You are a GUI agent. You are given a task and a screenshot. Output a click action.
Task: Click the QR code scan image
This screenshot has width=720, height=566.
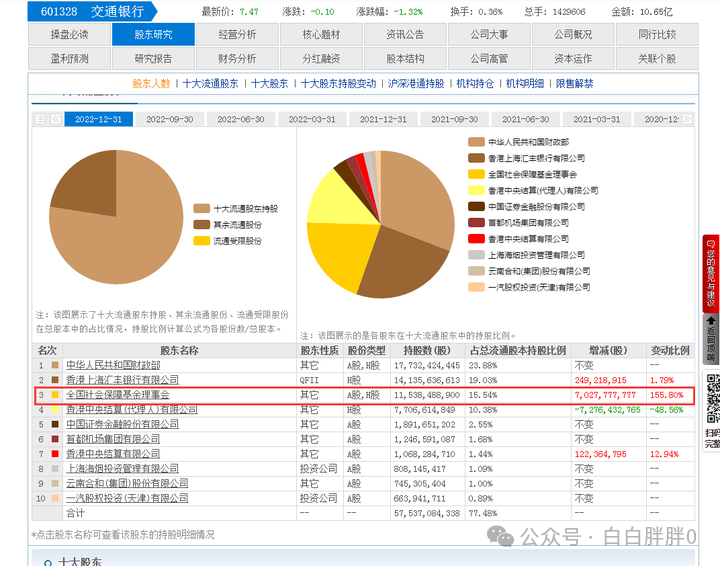click(713, 399)
